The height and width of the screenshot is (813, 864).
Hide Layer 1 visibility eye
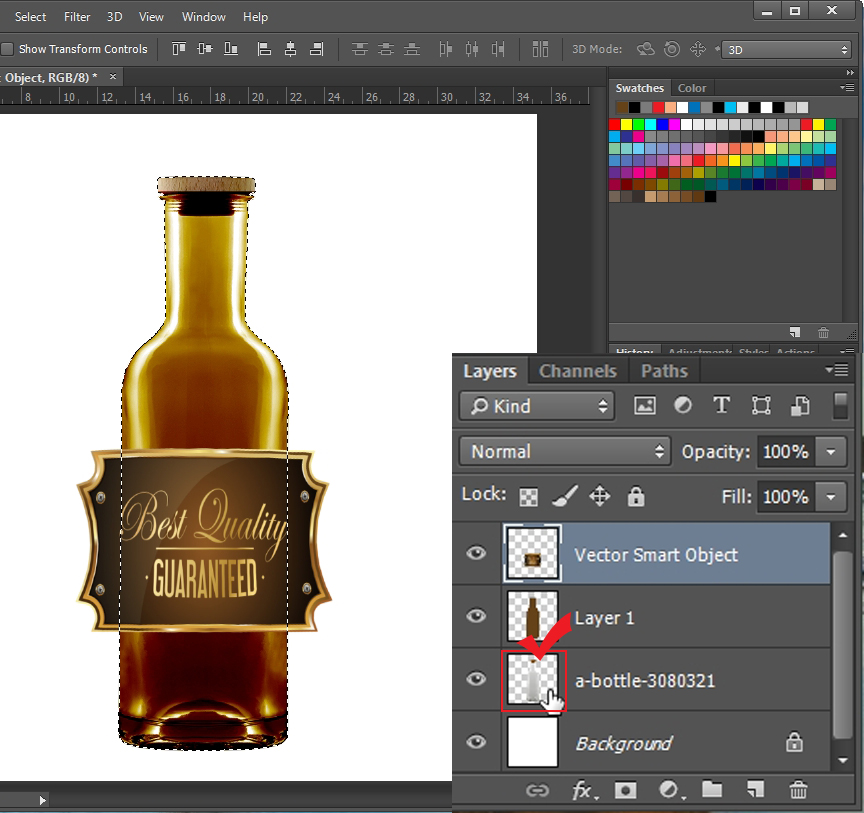pos(476,616)
